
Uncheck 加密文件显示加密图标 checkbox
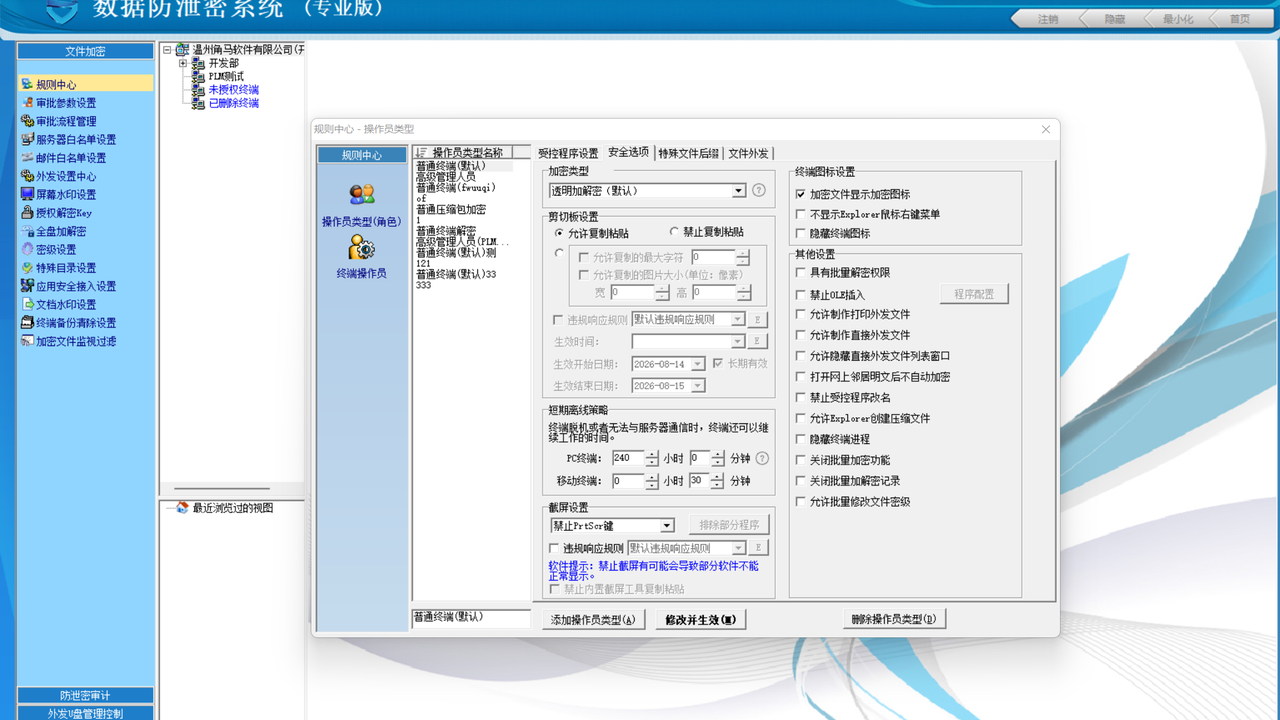pos(800,194)
